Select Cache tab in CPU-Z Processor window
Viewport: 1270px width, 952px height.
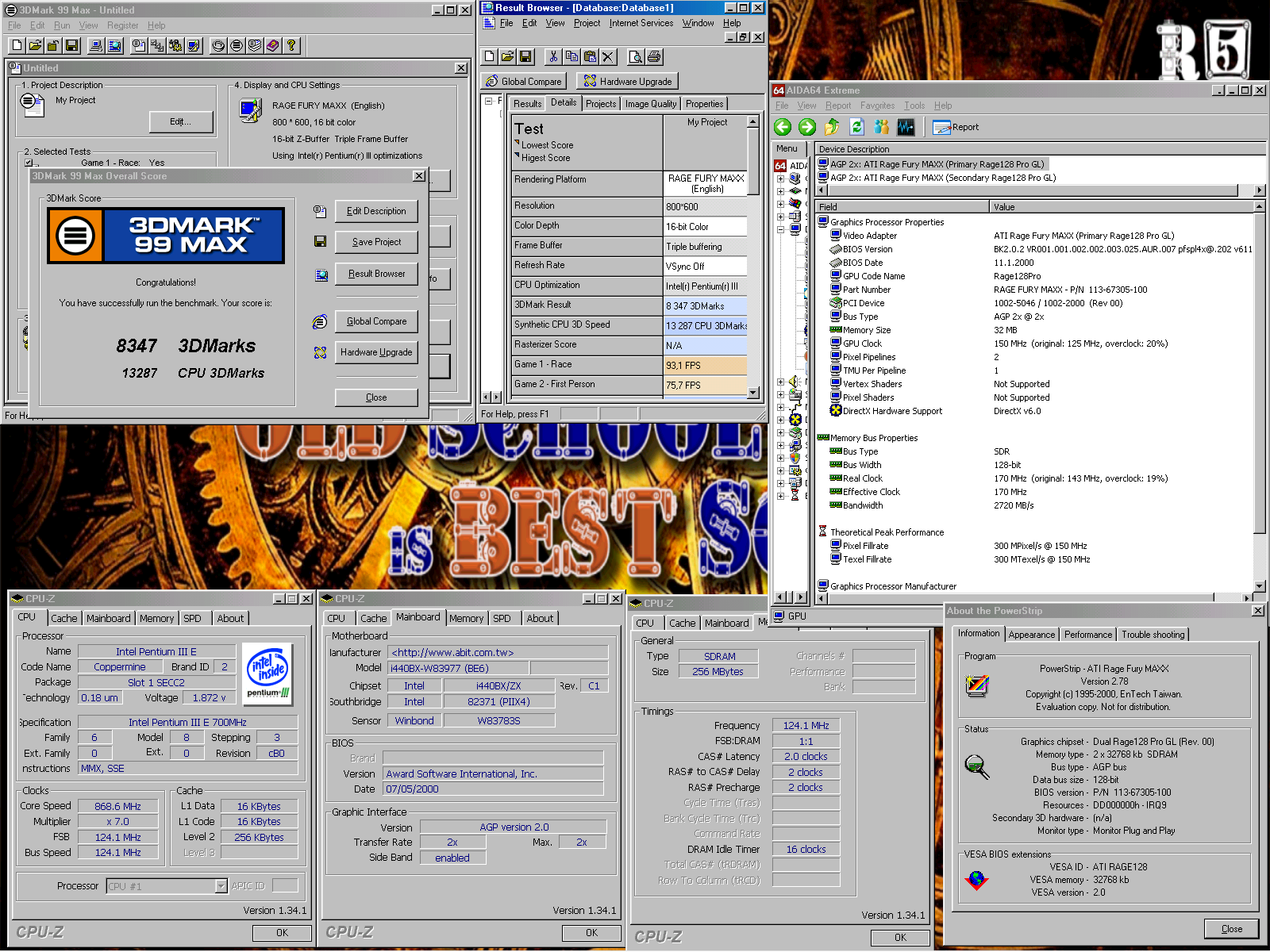(64, 619)
